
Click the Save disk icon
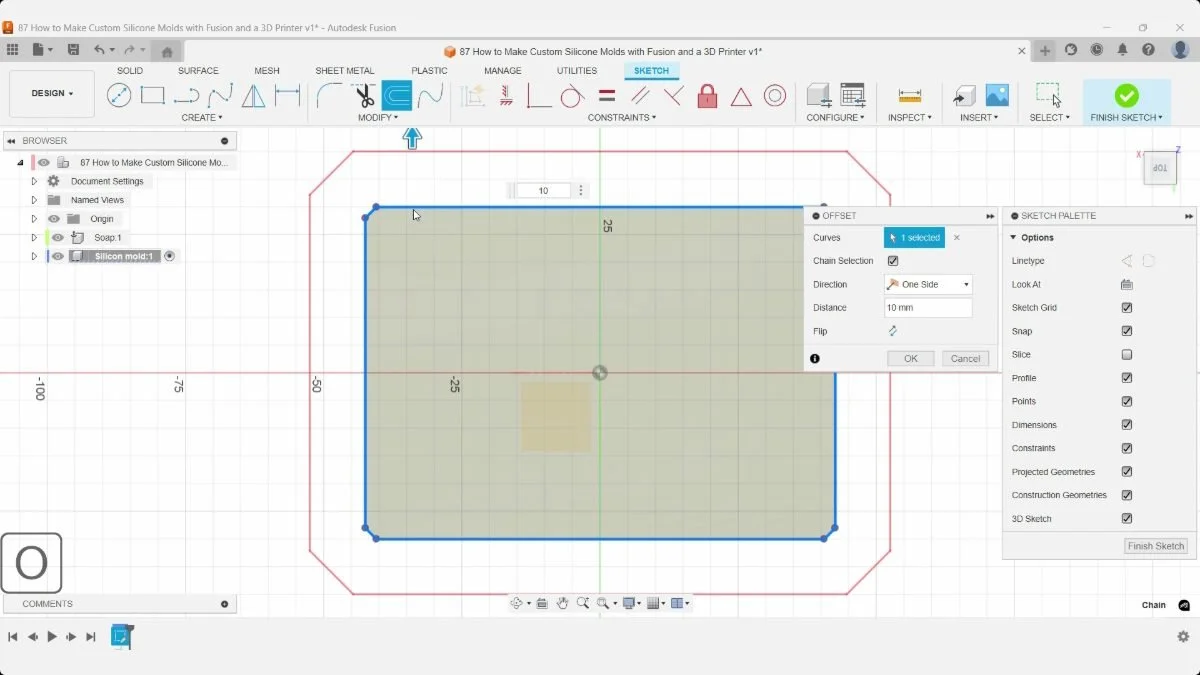coord(73,50)
